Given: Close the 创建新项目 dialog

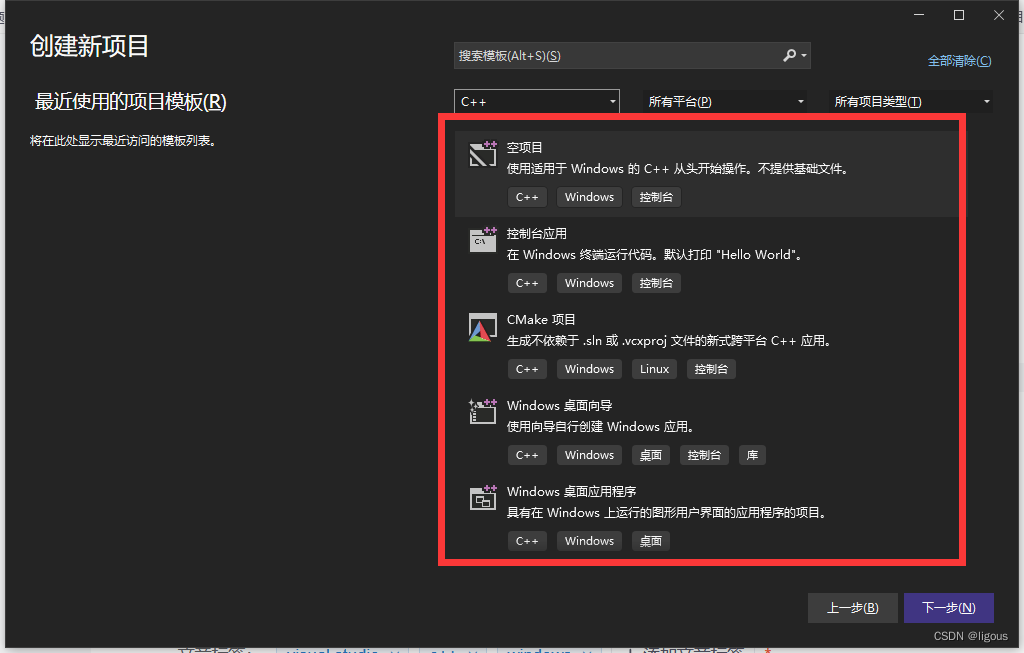Looking at the screenshot, I should (x=999, y=15).
